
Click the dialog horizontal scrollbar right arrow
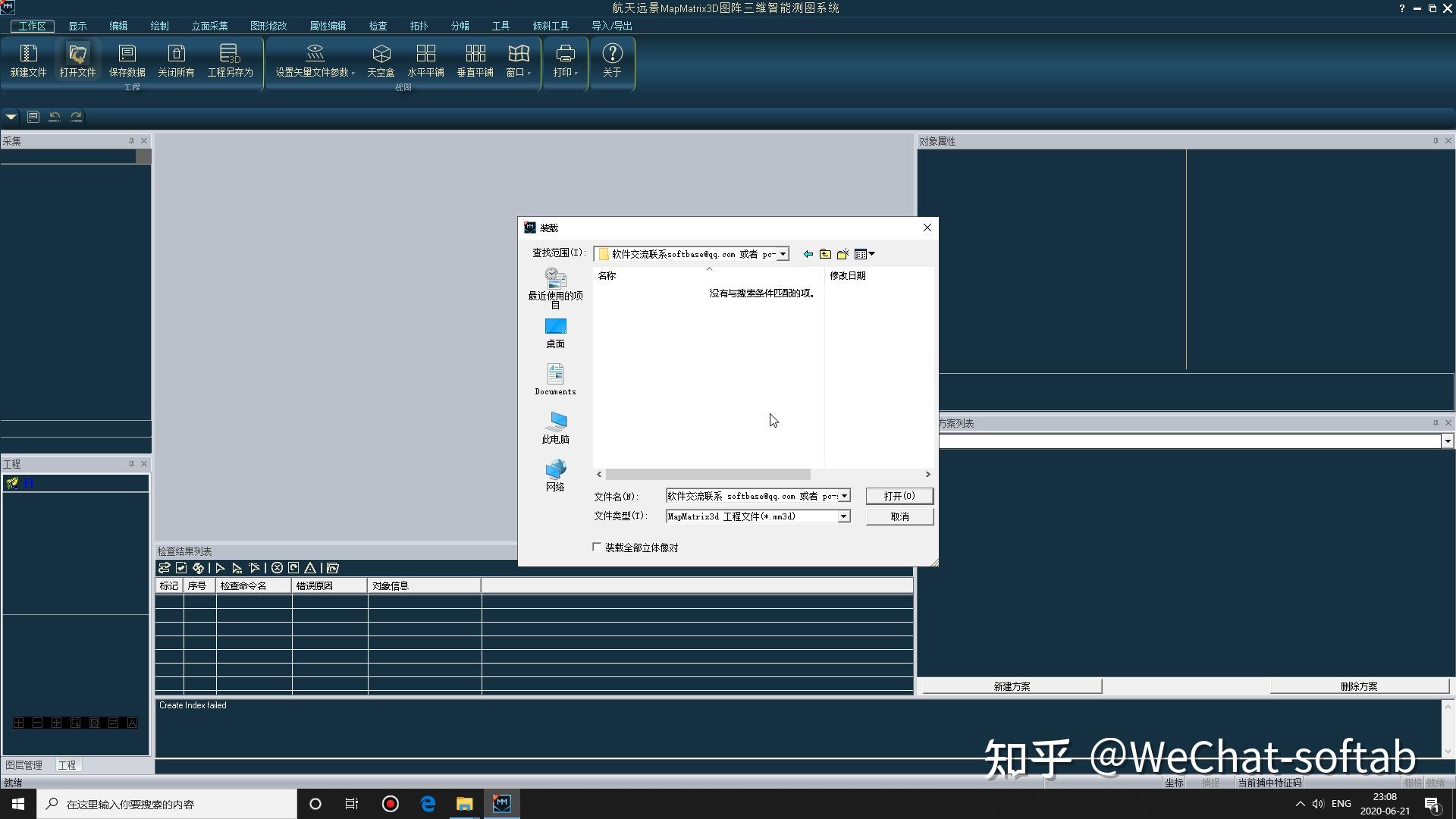(927, 474)
